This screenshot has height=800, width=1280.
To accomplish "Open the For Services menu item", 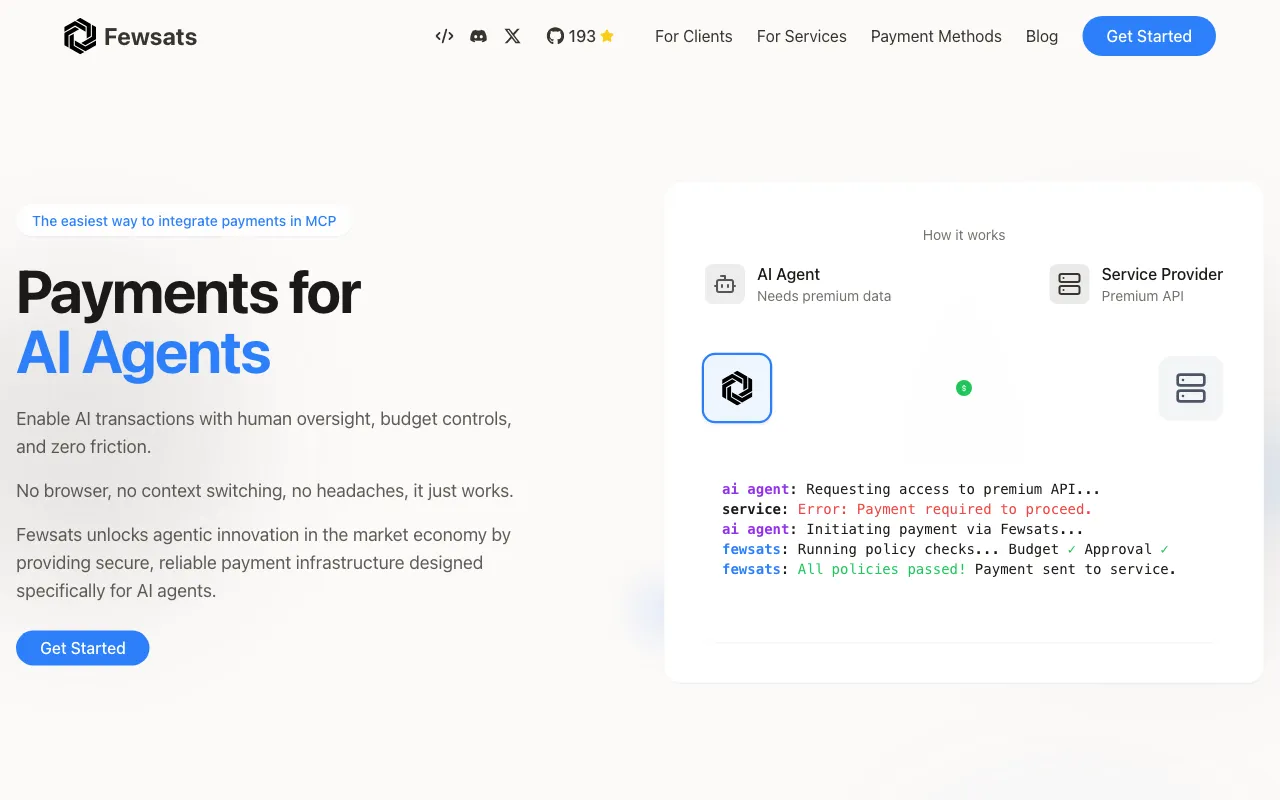I will click(802, 36).
